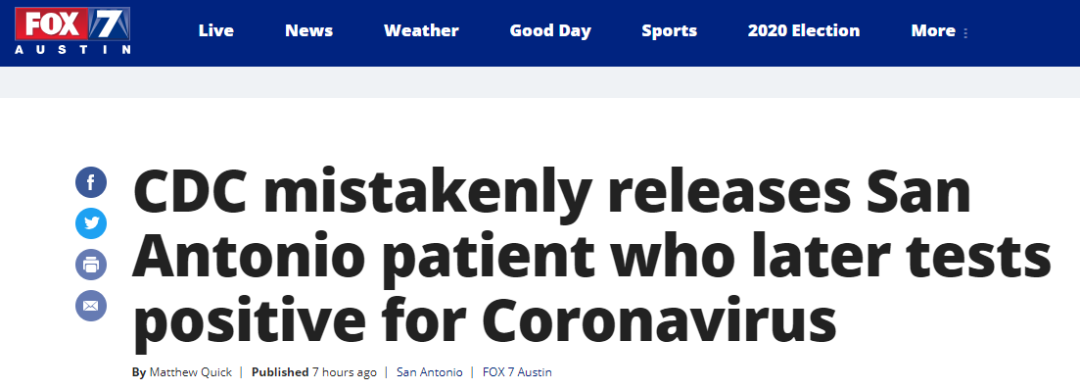Click the red FOX box in the logo

coord(52,25)
